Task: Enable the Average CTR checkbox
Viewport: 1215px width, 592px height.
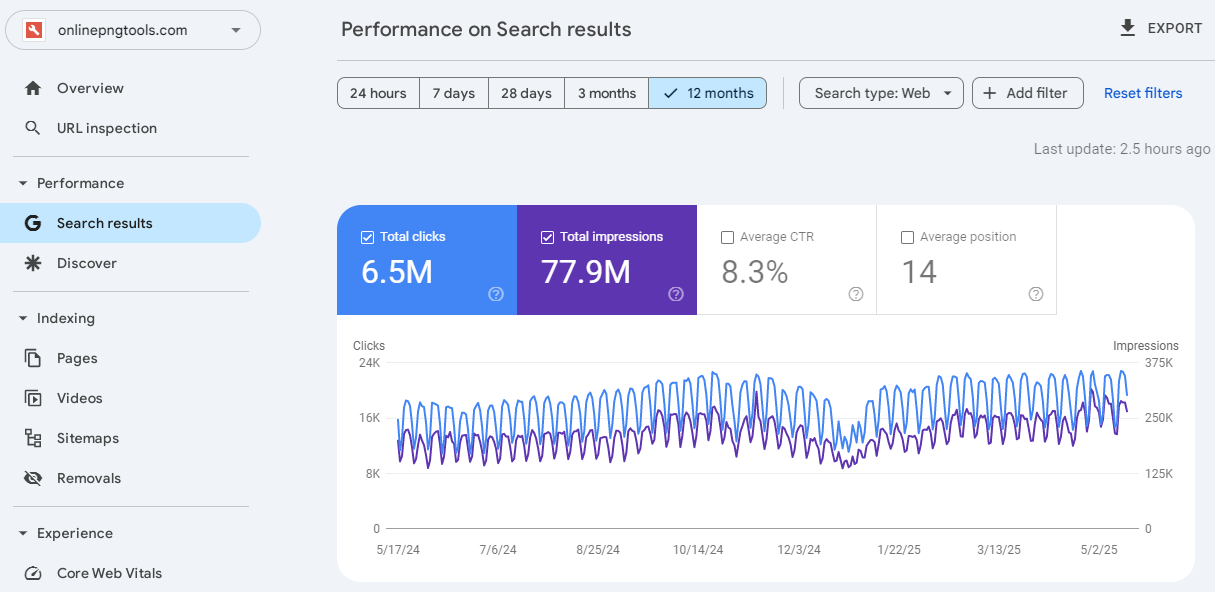Action: [x=727, y=238]
